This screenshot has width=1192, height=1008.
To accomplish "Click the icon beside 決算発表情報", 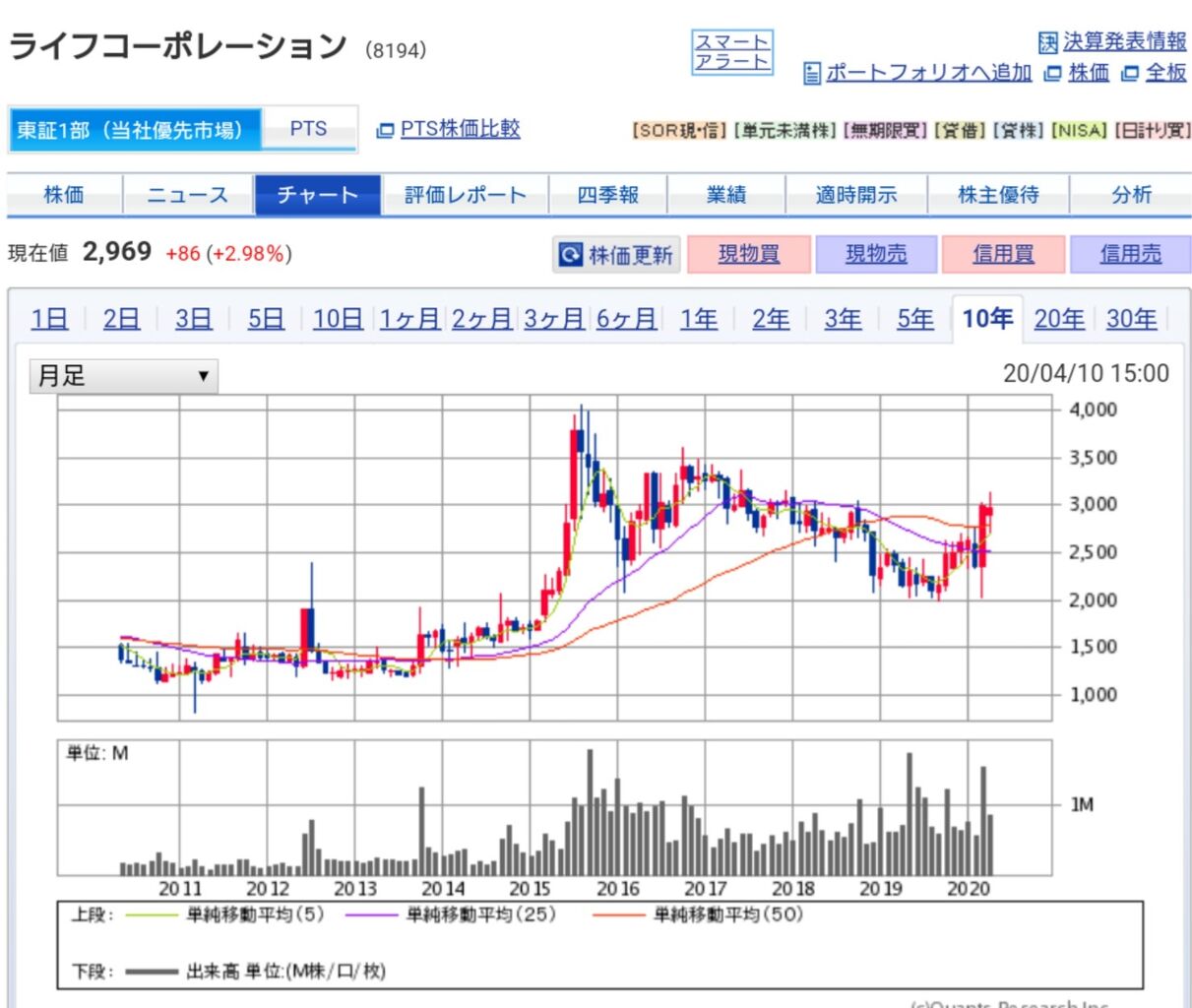I will (1048, 42).
